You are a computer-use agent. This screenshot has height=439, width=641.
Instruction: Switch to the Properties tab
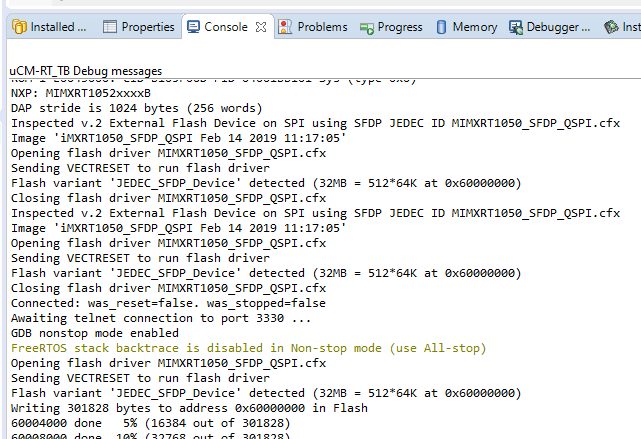[x=139, y=27]
